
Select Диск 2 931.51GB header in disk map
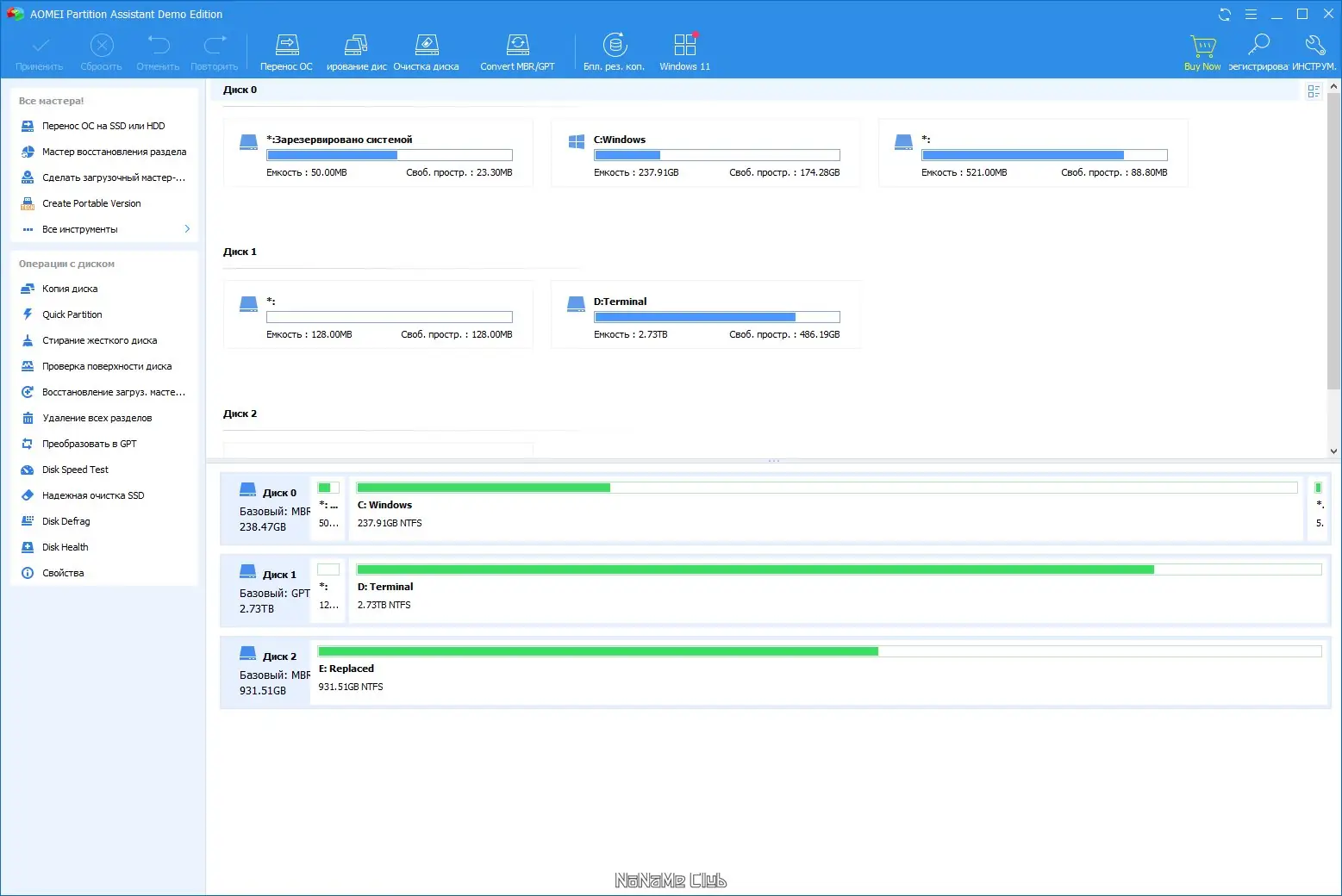[x=266, y=673]
